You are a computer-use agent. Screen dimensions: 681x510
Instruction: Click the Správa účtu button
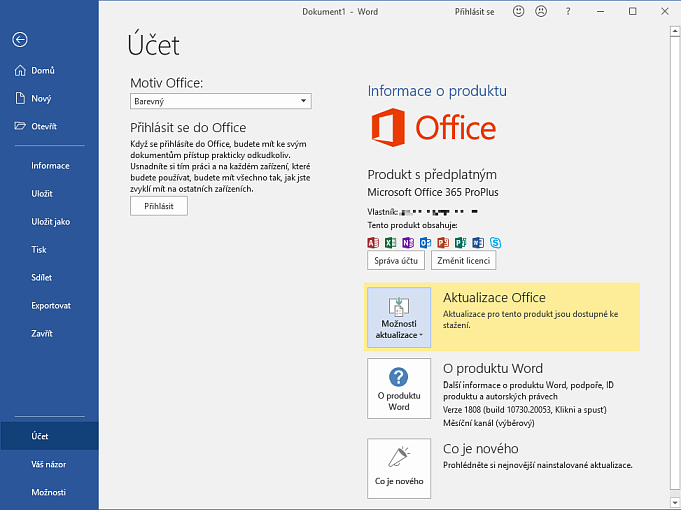(396, 261)
